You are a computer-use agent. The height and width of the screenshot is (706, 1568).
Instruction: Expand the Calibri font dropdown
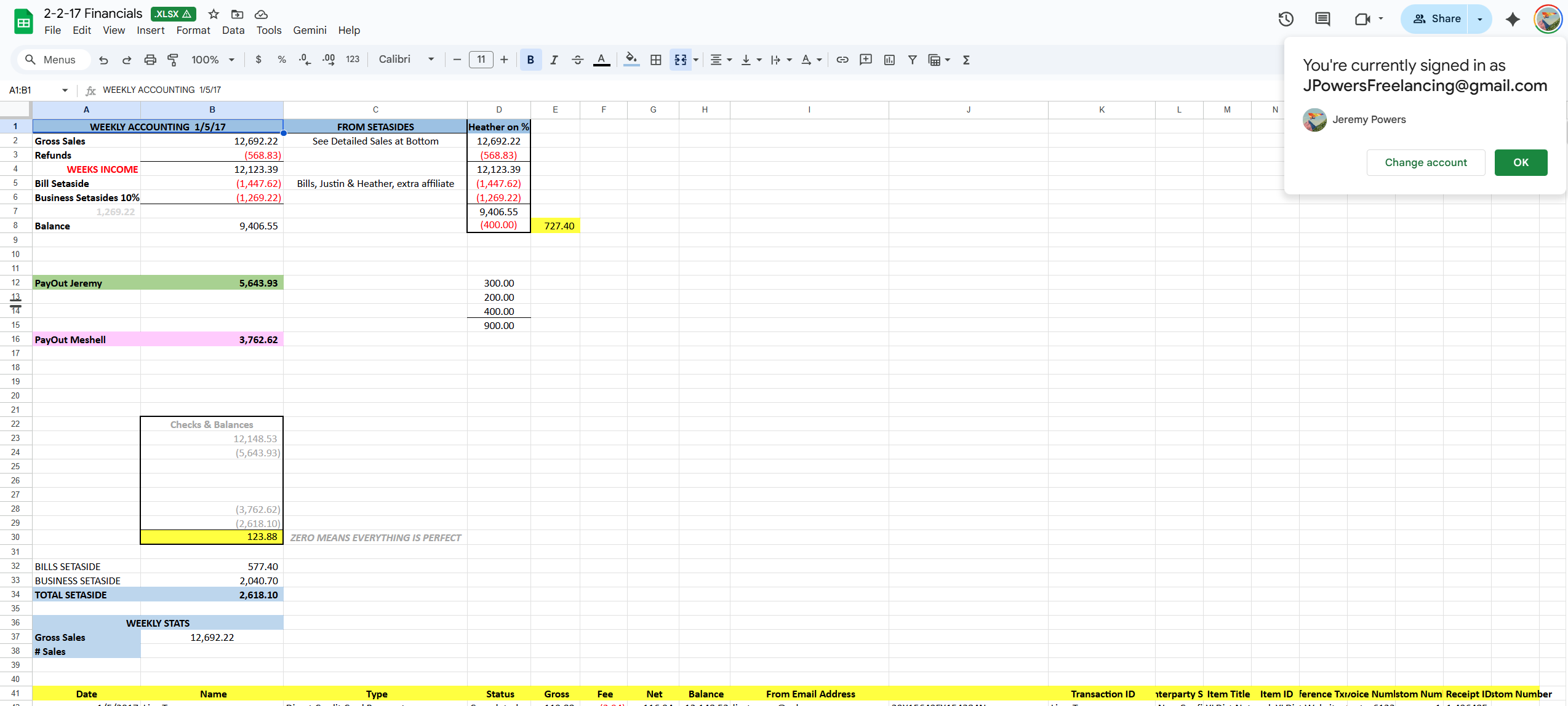click(x=406, y=60)
